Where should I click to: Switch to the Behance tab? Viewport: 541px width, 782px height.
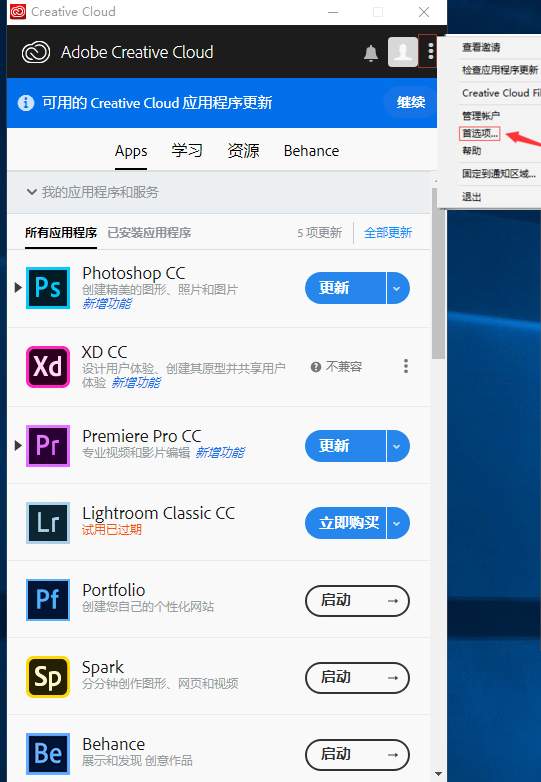pos(311,151)
